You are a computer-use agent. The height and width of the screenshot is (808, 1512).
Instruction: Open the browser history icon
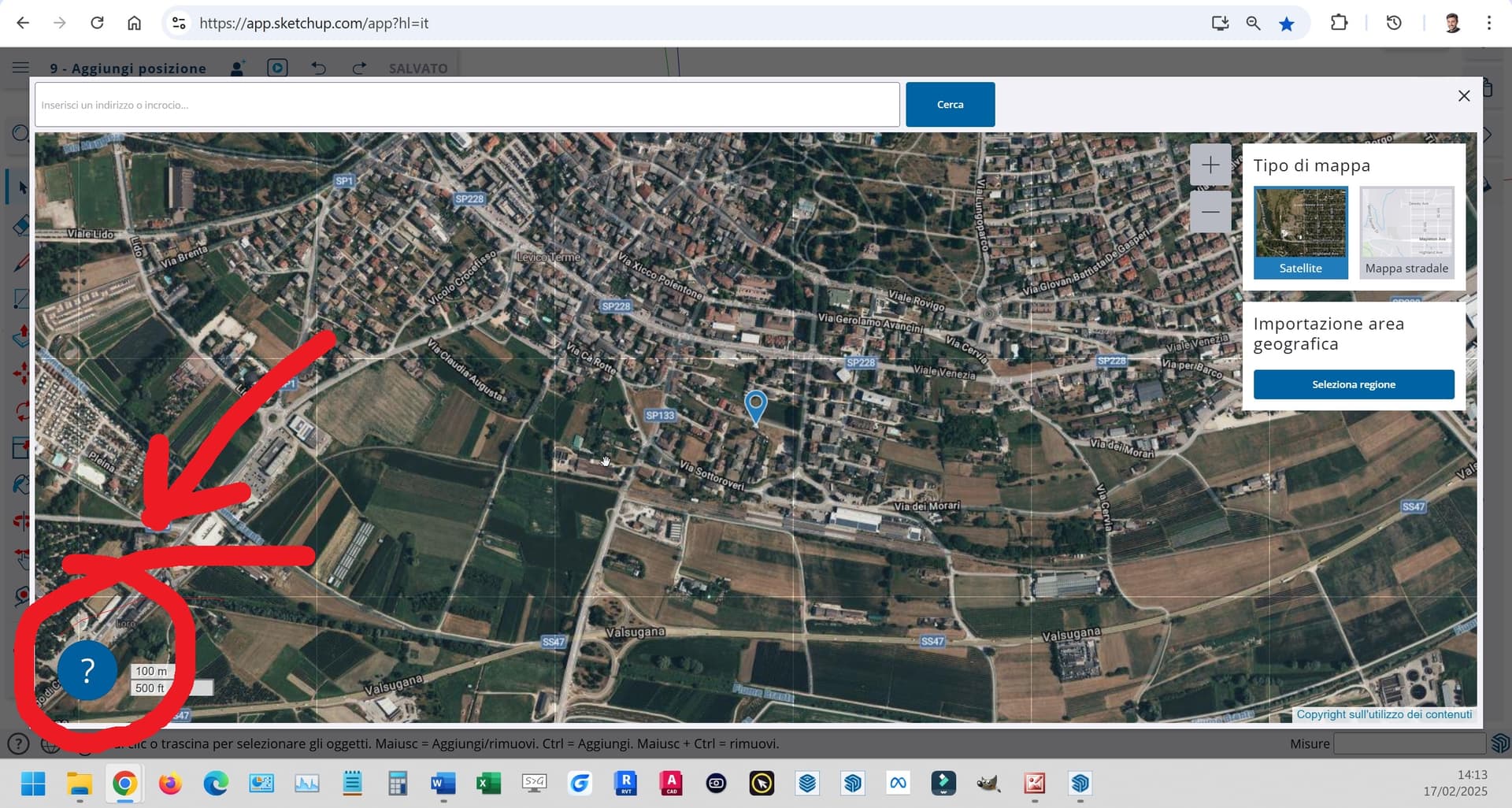click(x=1394, y=23)
